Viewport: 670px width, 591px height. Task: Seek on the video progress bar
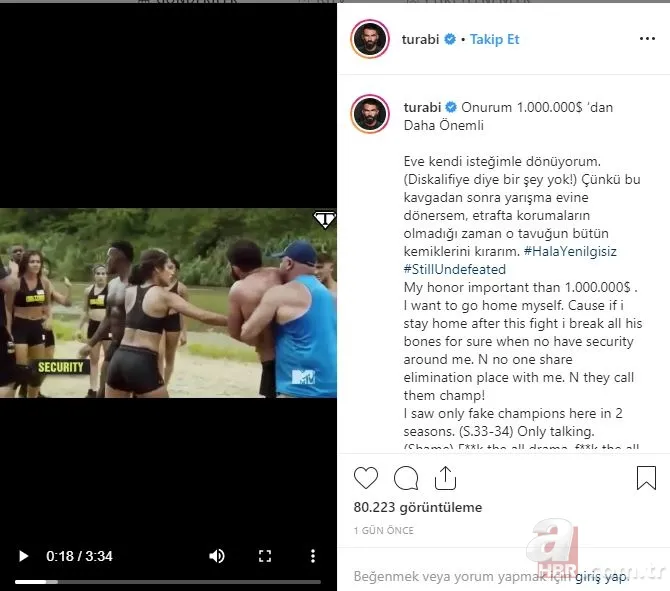click(168, 582)
